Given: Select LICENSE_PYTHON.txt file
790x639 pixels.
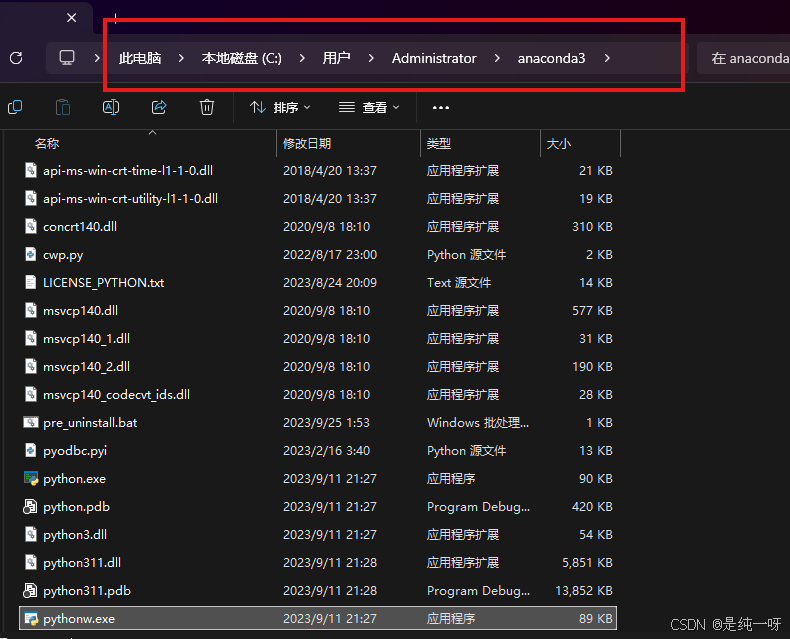Looking at the screenshot, I should [104, 283].
